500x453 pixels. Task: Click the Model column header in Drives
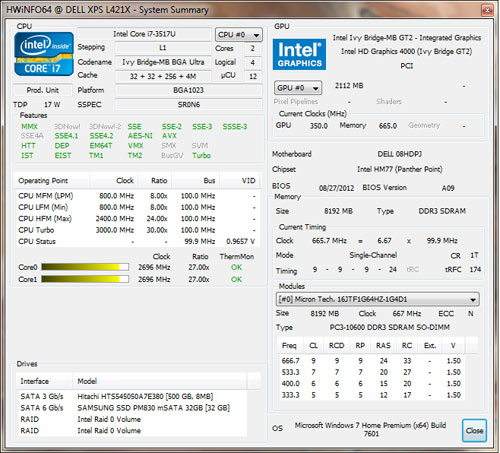(159, 381)
